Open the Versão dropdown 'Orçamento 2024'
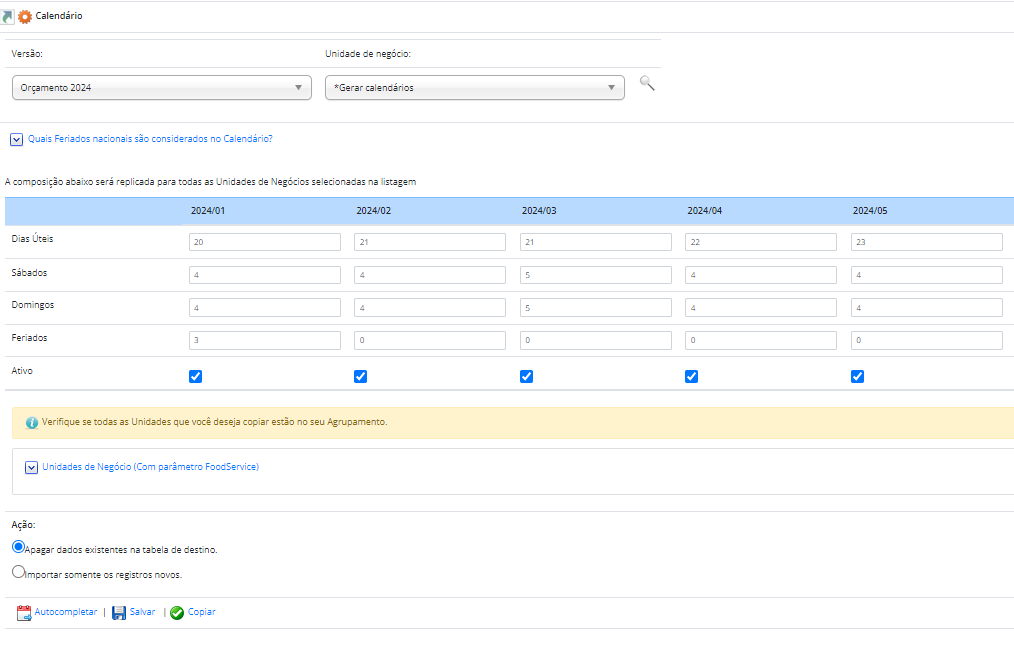The image size is (1014, 646). point(162,88)
